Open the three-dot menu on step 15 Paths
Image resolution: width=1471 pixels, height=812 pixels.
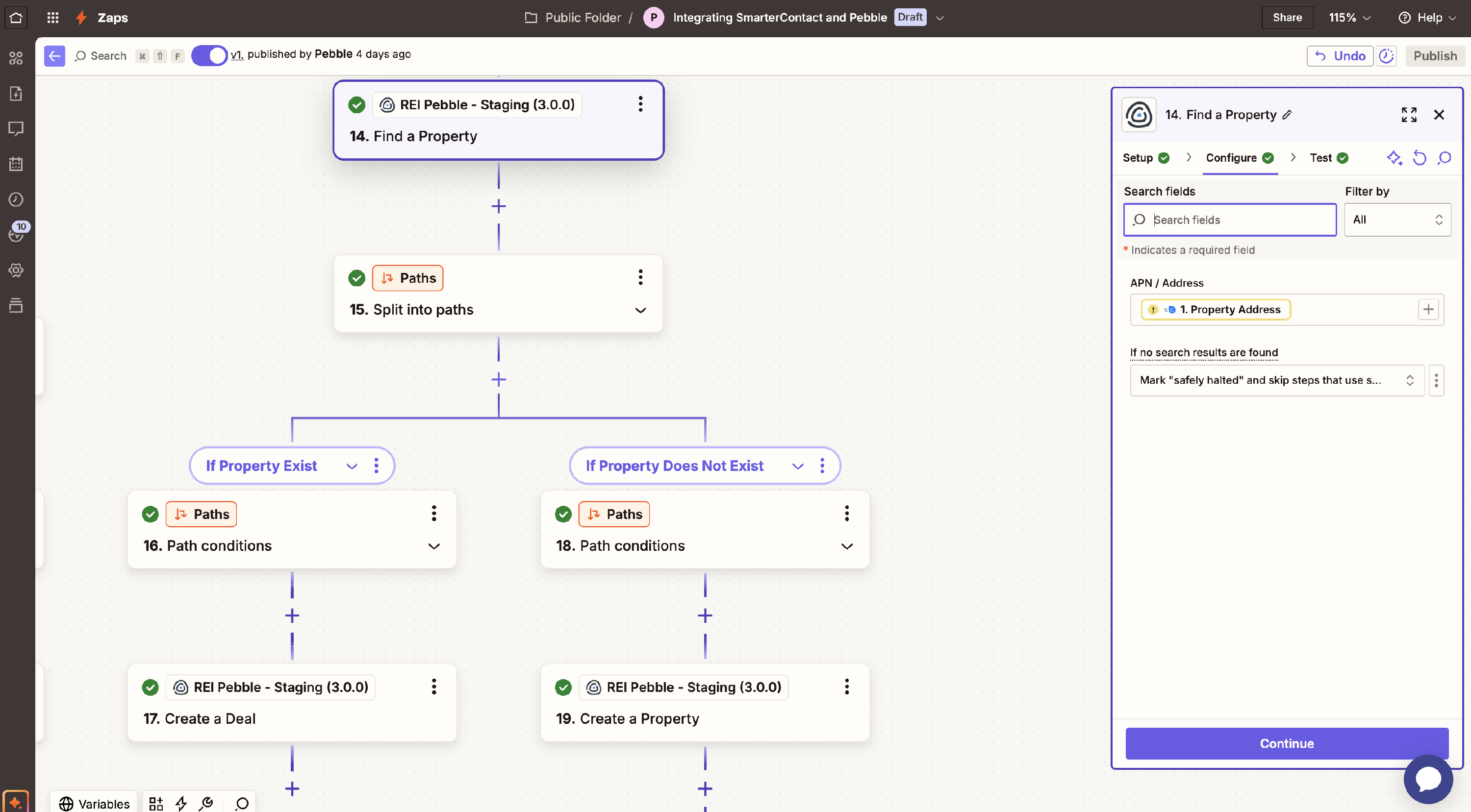(640, 277)
